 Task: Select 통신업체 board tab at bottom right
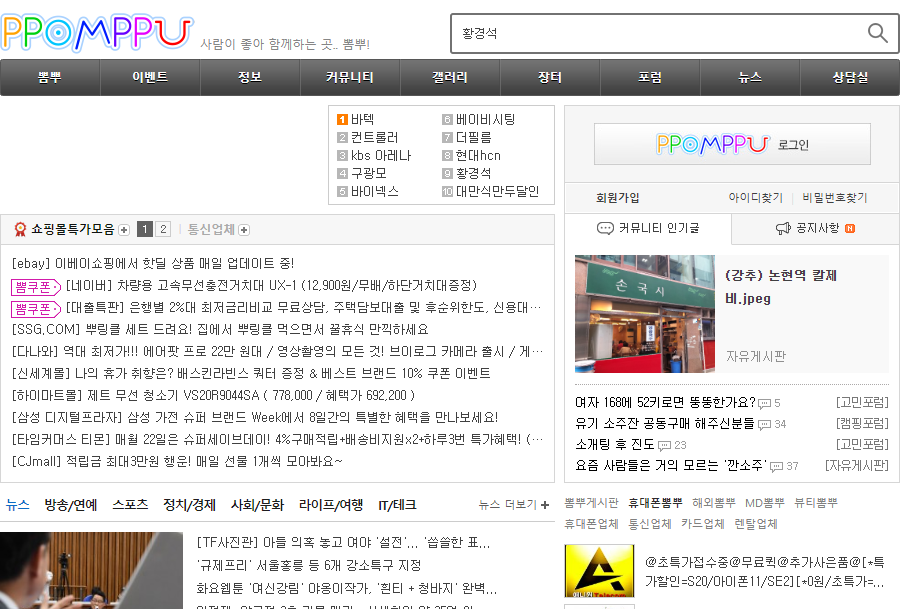[x=650, y=524]
